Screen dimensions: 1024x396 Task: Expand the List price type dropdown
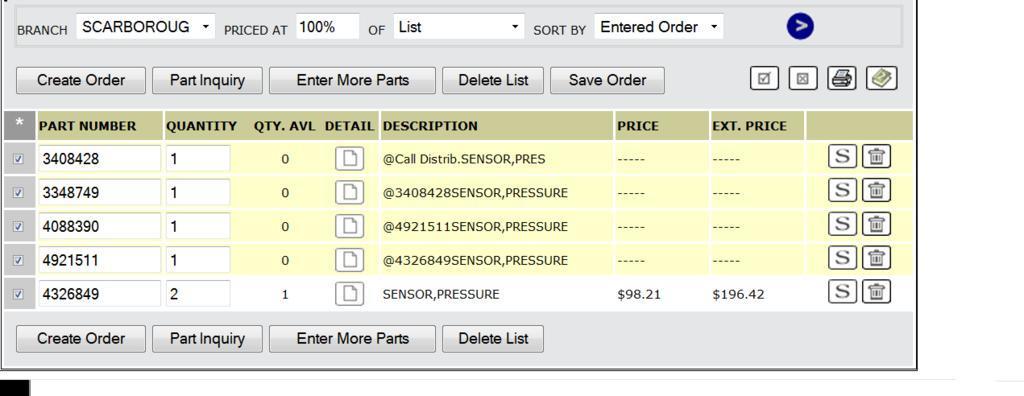(458, 27)
